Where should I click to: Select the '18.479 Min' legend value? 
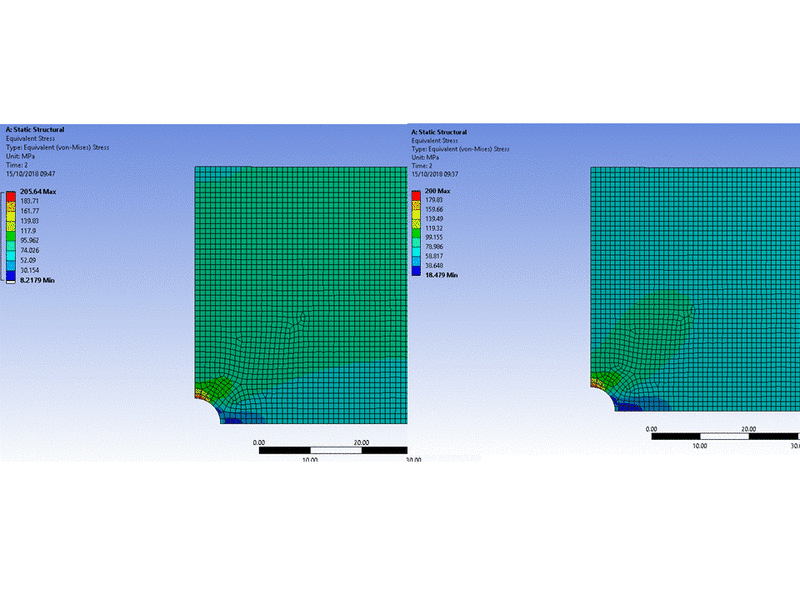tap(441, 275)
